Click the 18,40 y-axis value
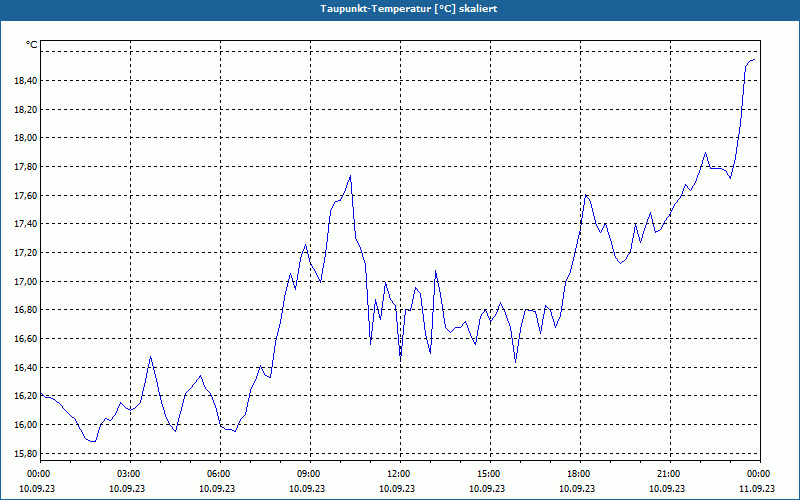The width and height of the screenshot is (800, 500). [x=28, y=81]
